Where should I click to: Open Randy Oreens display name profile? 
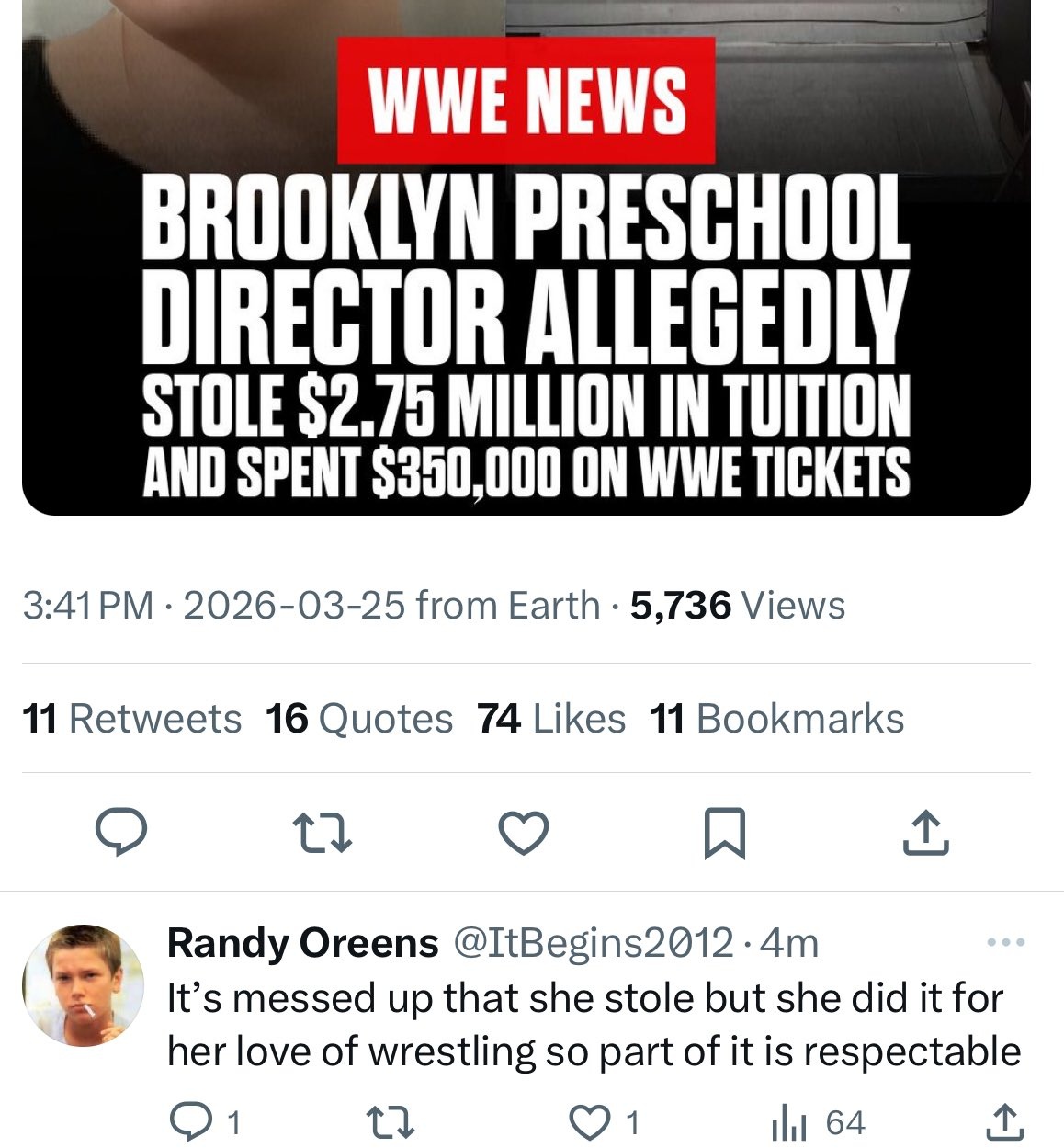coord(303,943)
